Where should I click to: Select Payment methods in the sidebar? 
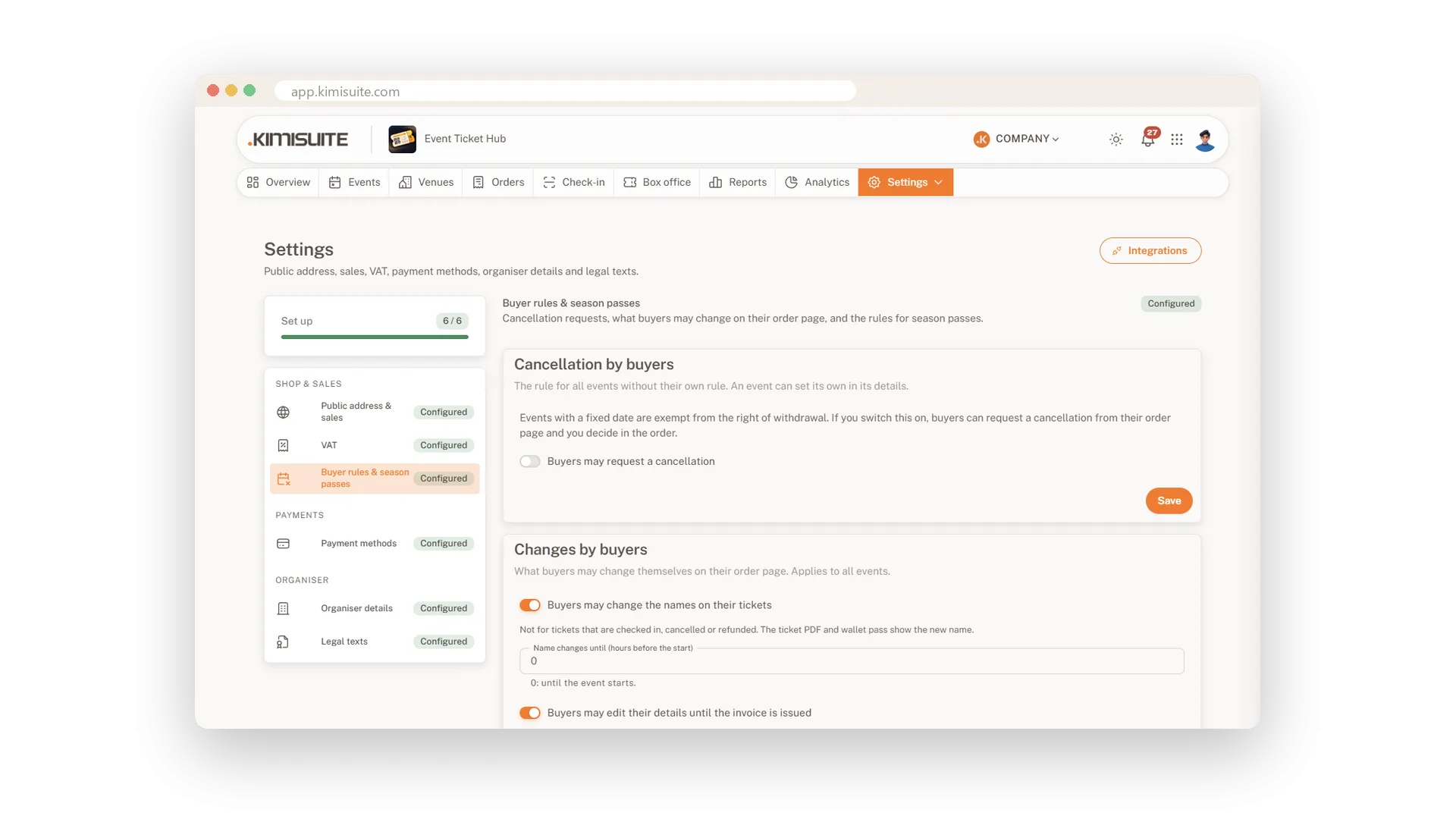click(375, 544)
